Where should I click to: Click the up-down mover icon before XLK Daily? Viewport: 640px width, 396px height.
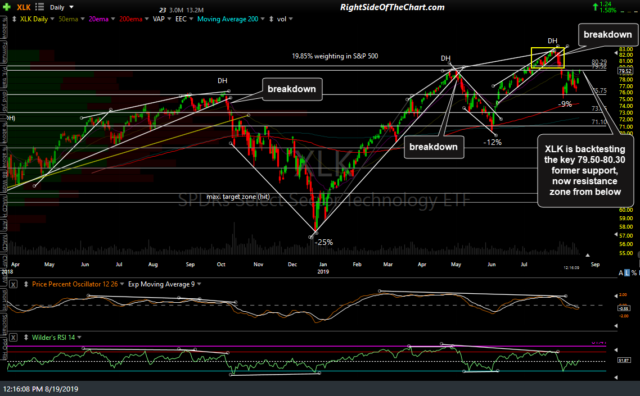[14, 19]
